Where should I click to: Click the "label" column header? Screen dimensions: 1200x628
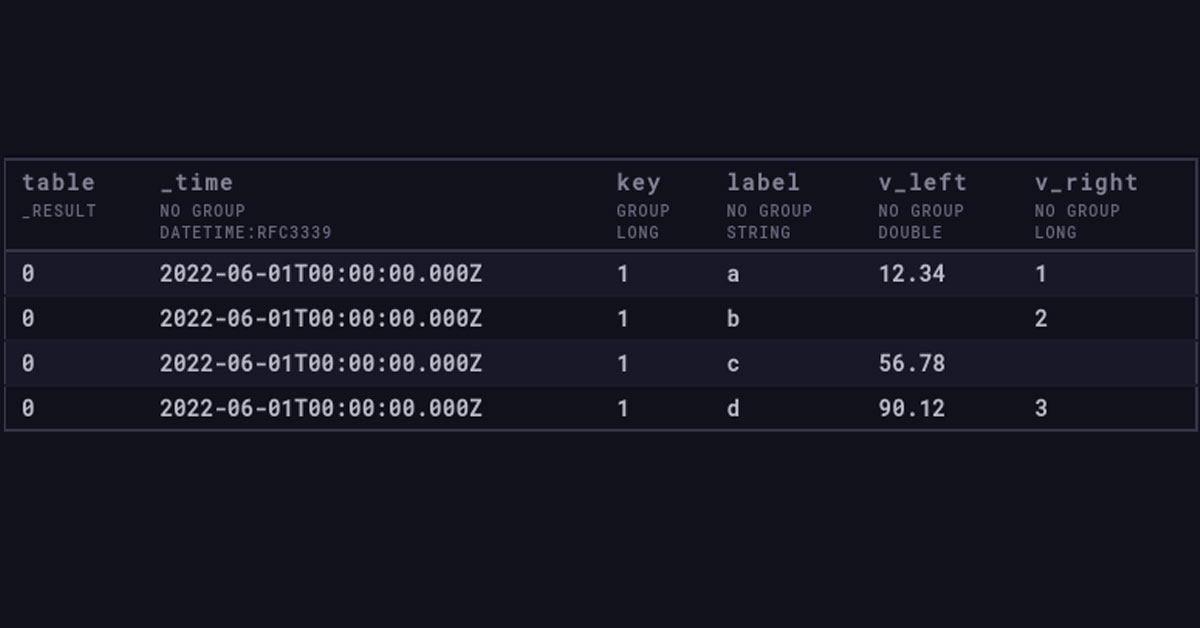tap(764, 182)
